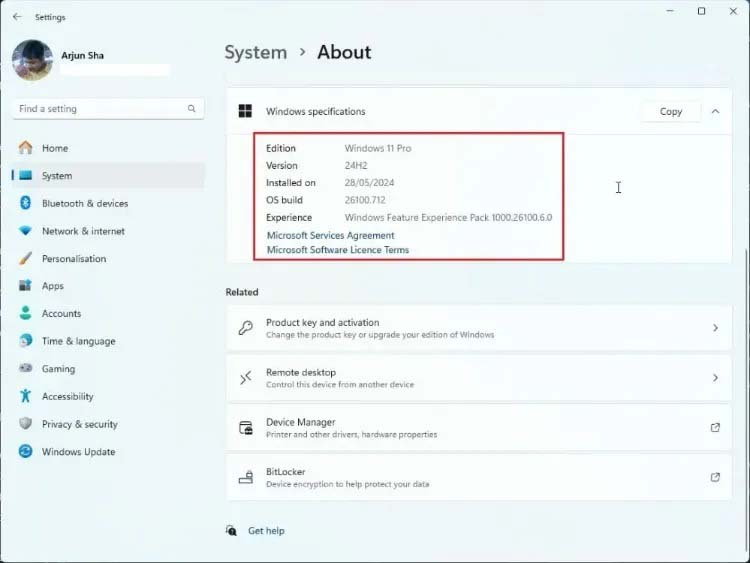Select Apps in the sidebar

click(x=53, y=286)
